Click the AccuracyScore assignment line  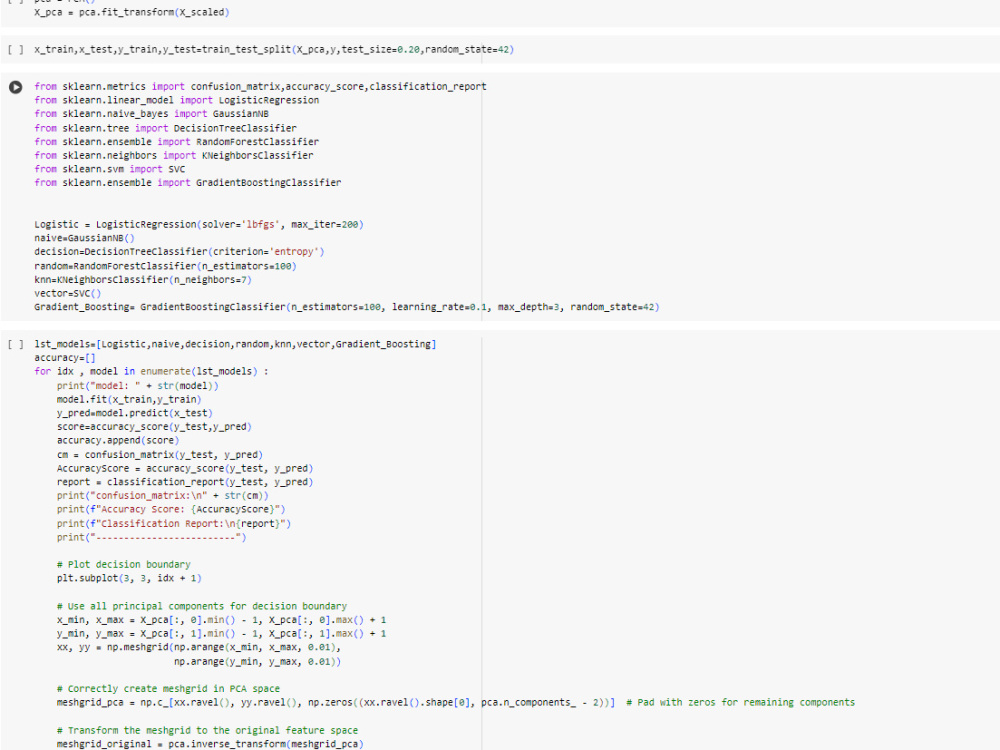point(185,468)
